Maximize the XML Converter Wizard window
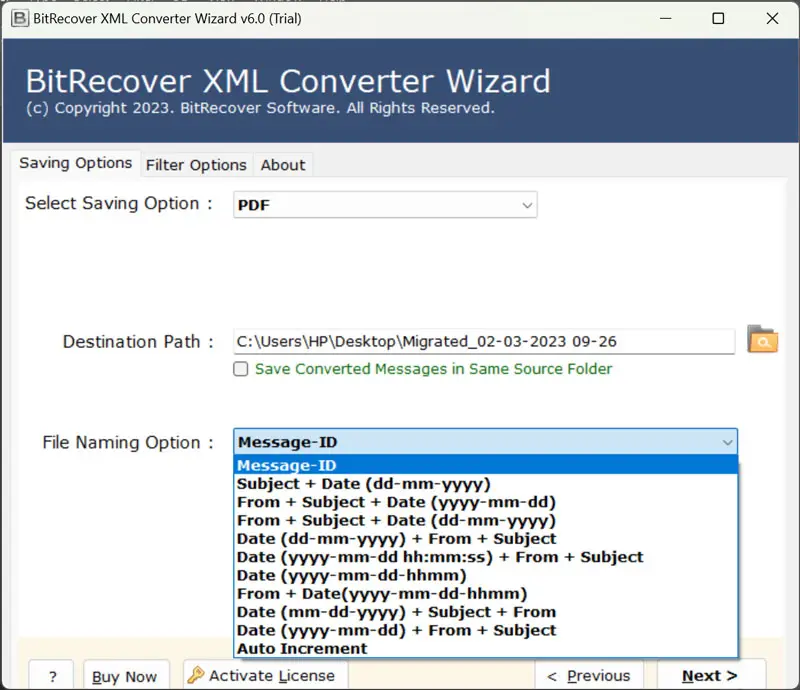 pos(718,18)
